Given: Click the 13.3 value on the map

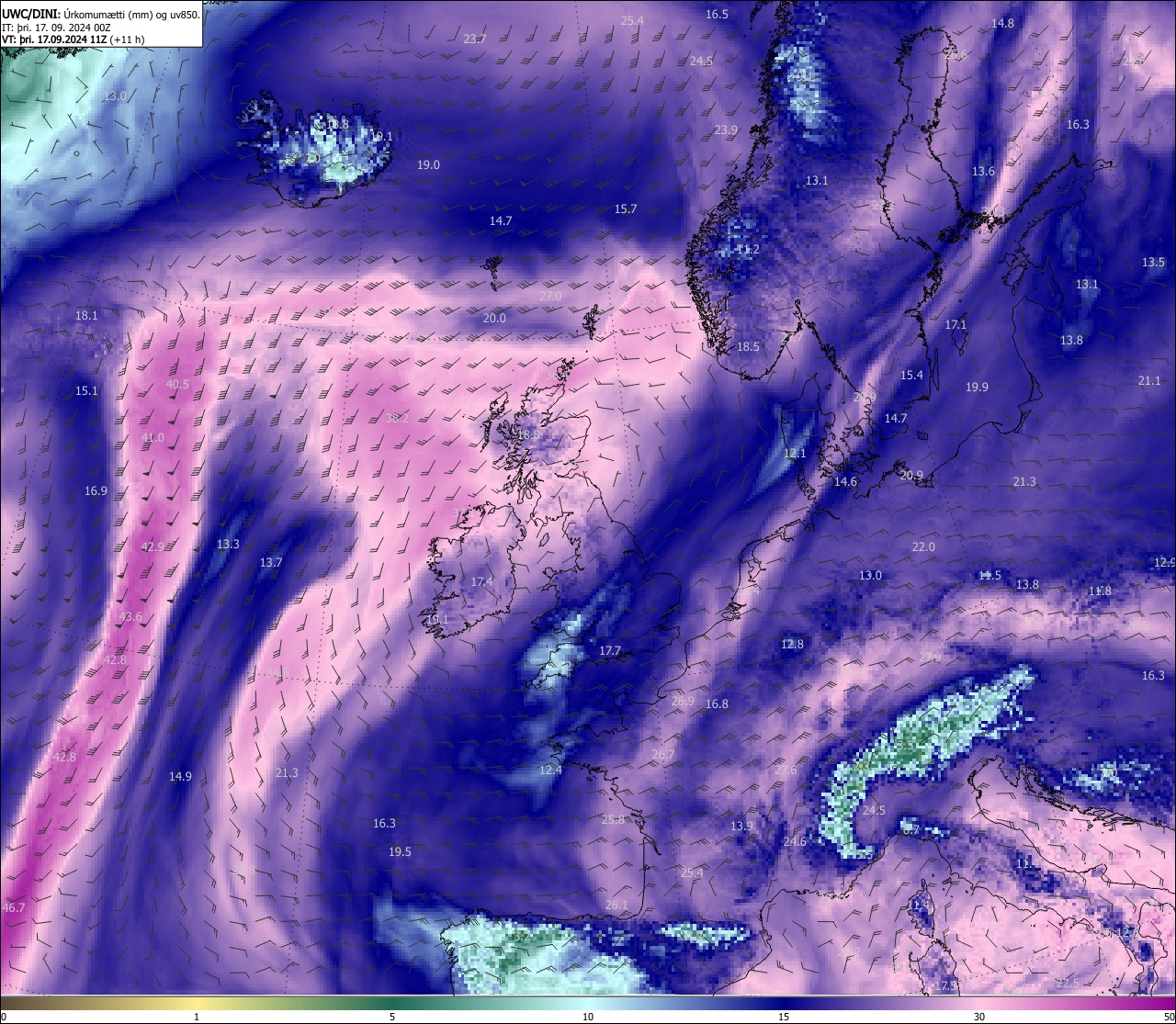Looking at the screenshot, I should tap(228, 544).
